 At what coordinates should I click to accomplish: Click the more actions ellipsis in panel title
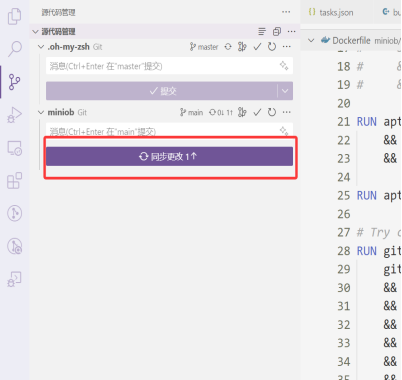(286, 12)
